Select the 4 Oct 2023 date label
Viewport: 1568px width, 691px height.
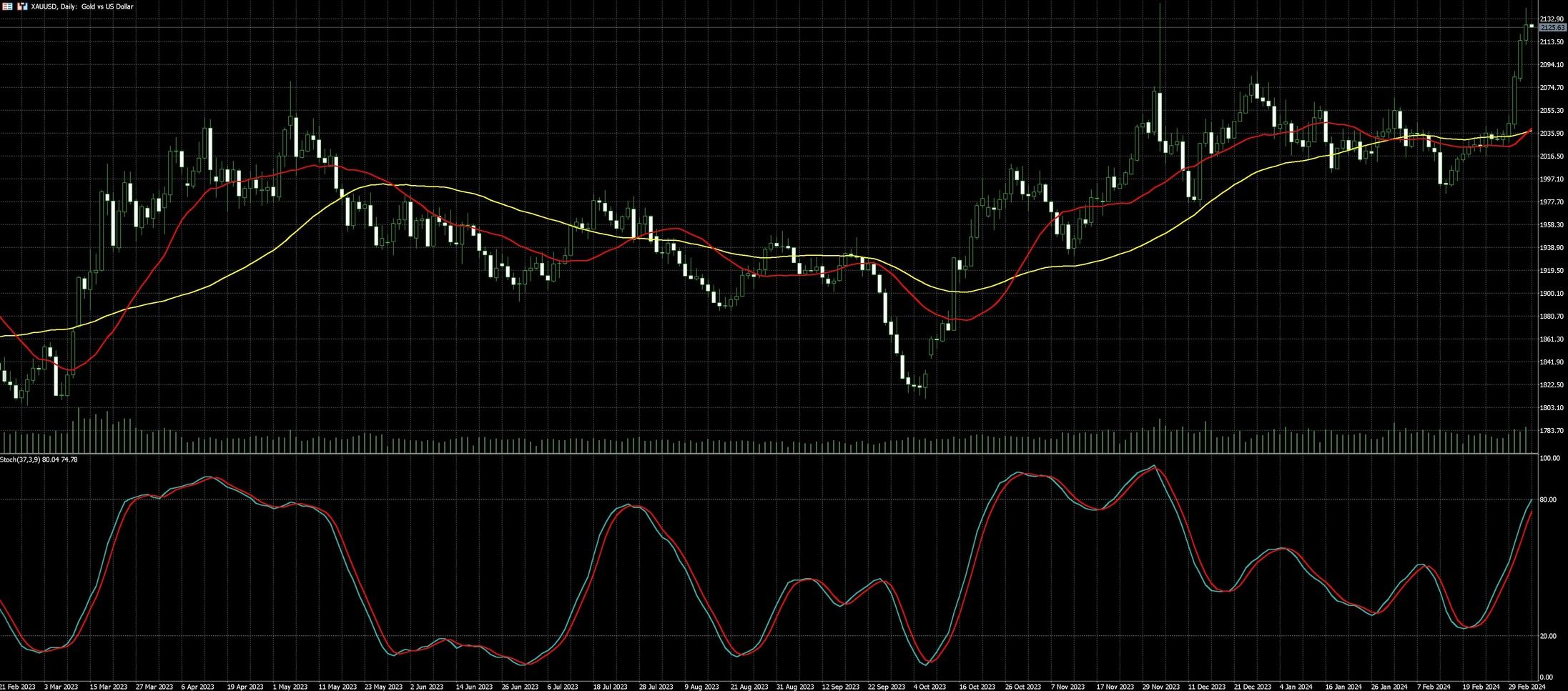click(930, 687)
